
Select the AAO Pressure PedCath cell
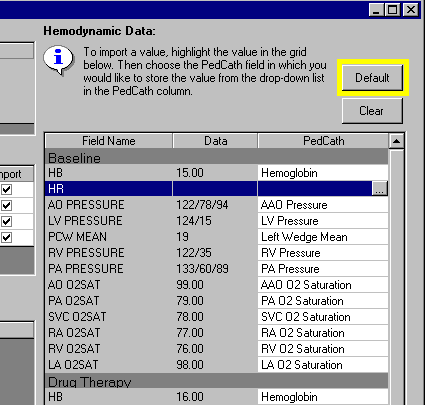click(323, 205)
